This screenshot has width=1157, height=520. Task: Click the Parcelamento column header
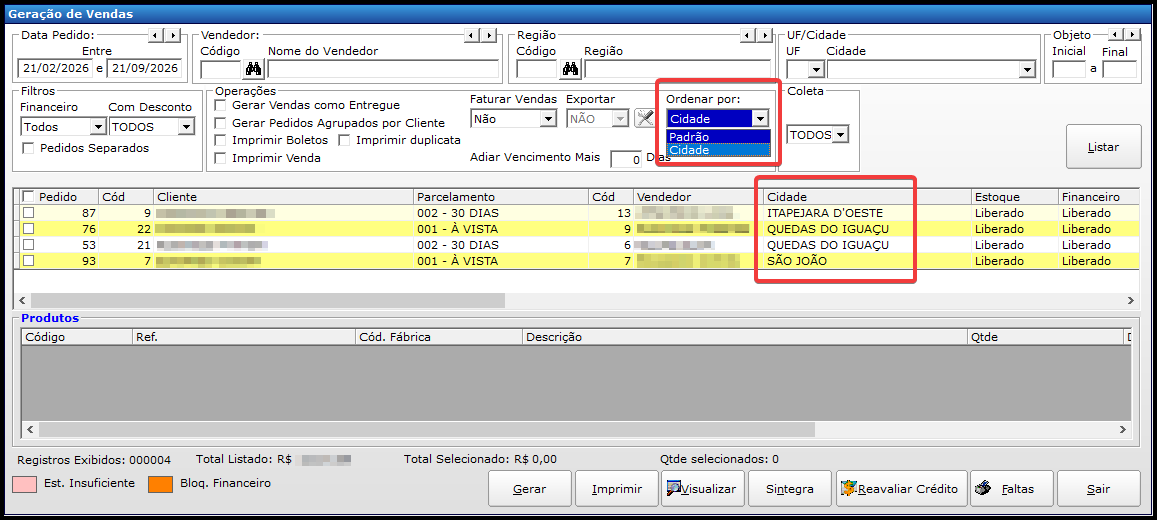501,197
